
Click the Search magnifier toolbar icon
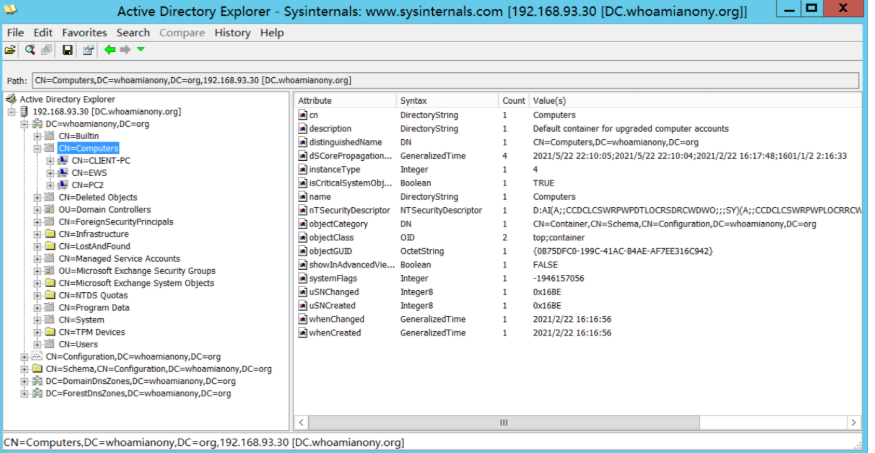pos(30,50)
